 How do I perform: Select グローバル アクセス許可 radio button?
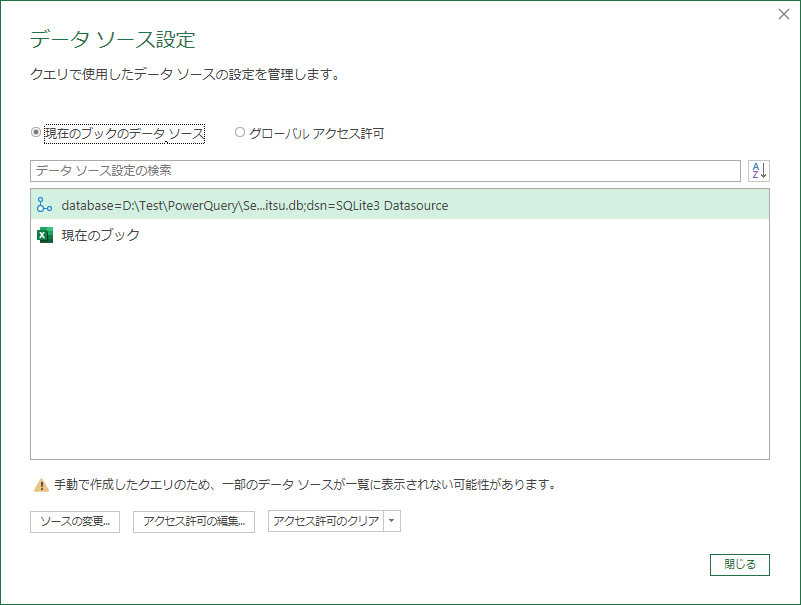tap(240, 132)
